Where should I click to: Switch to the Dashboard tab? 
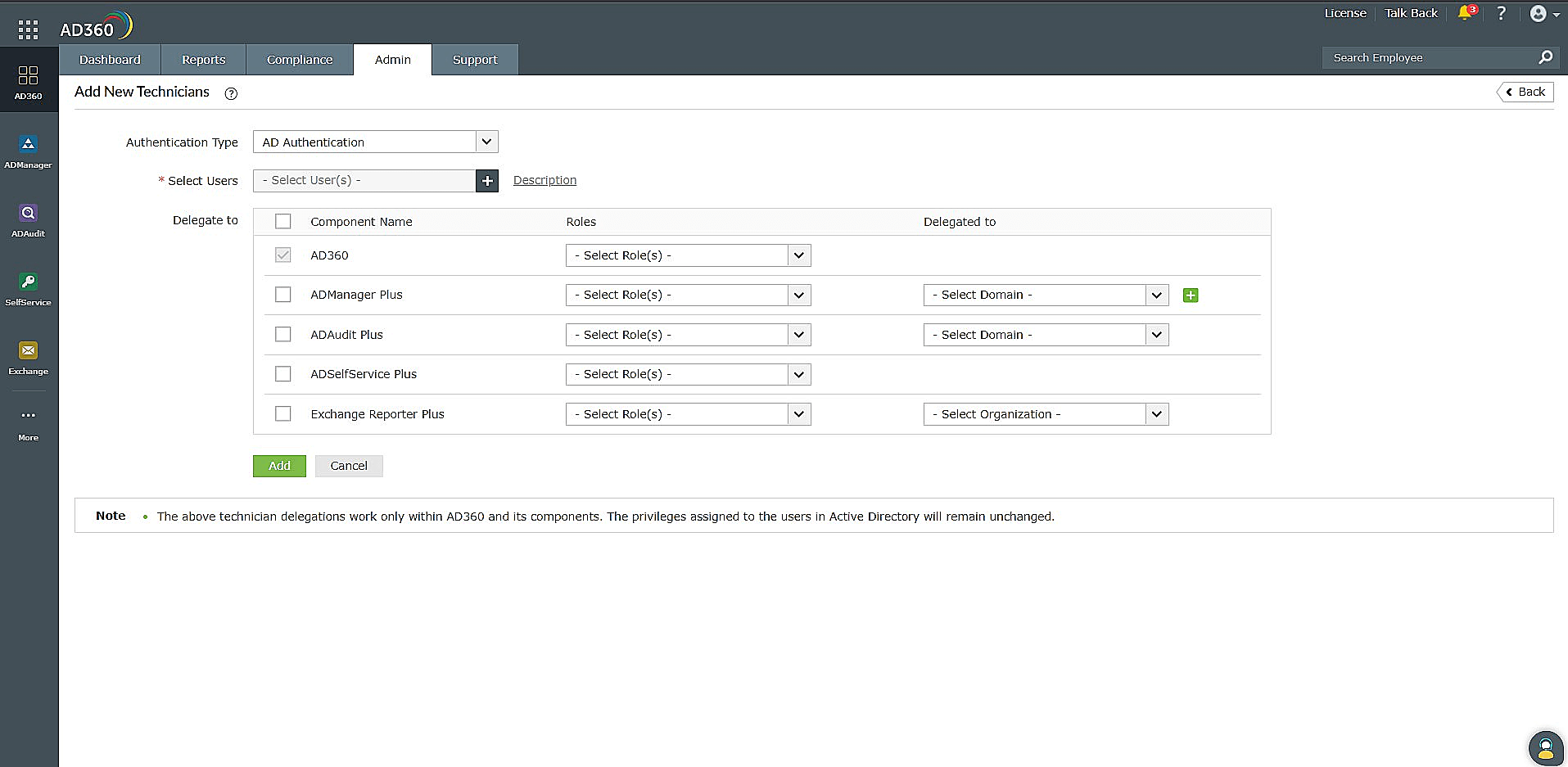110,60
